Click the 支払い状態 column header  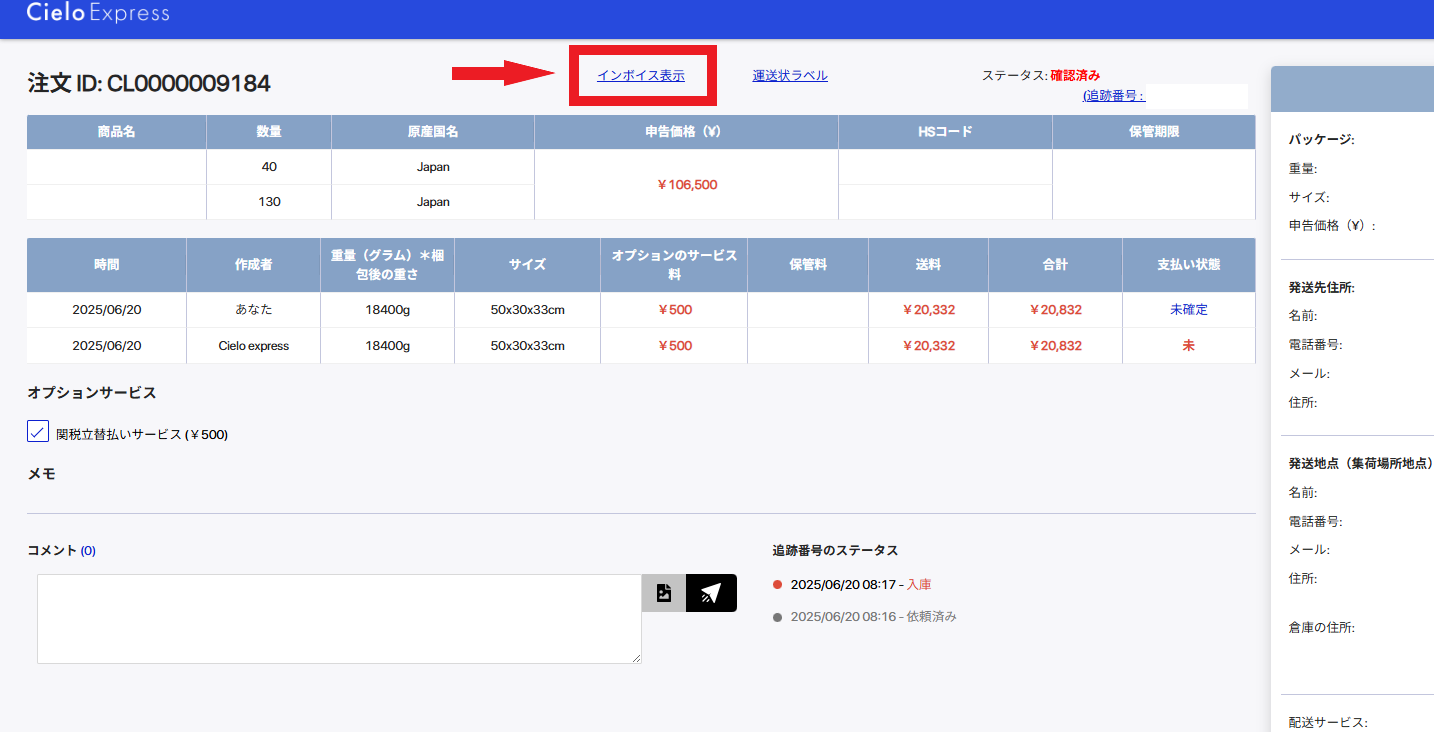pyautogui.click(x=1189, y=265)
